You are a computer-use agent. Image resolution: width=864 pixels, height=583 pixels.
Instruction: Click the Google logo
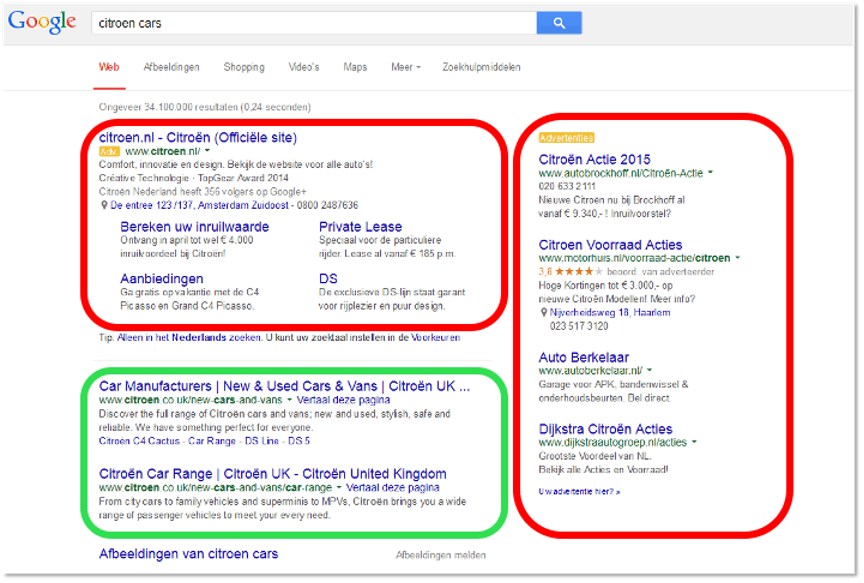(42, 22)
